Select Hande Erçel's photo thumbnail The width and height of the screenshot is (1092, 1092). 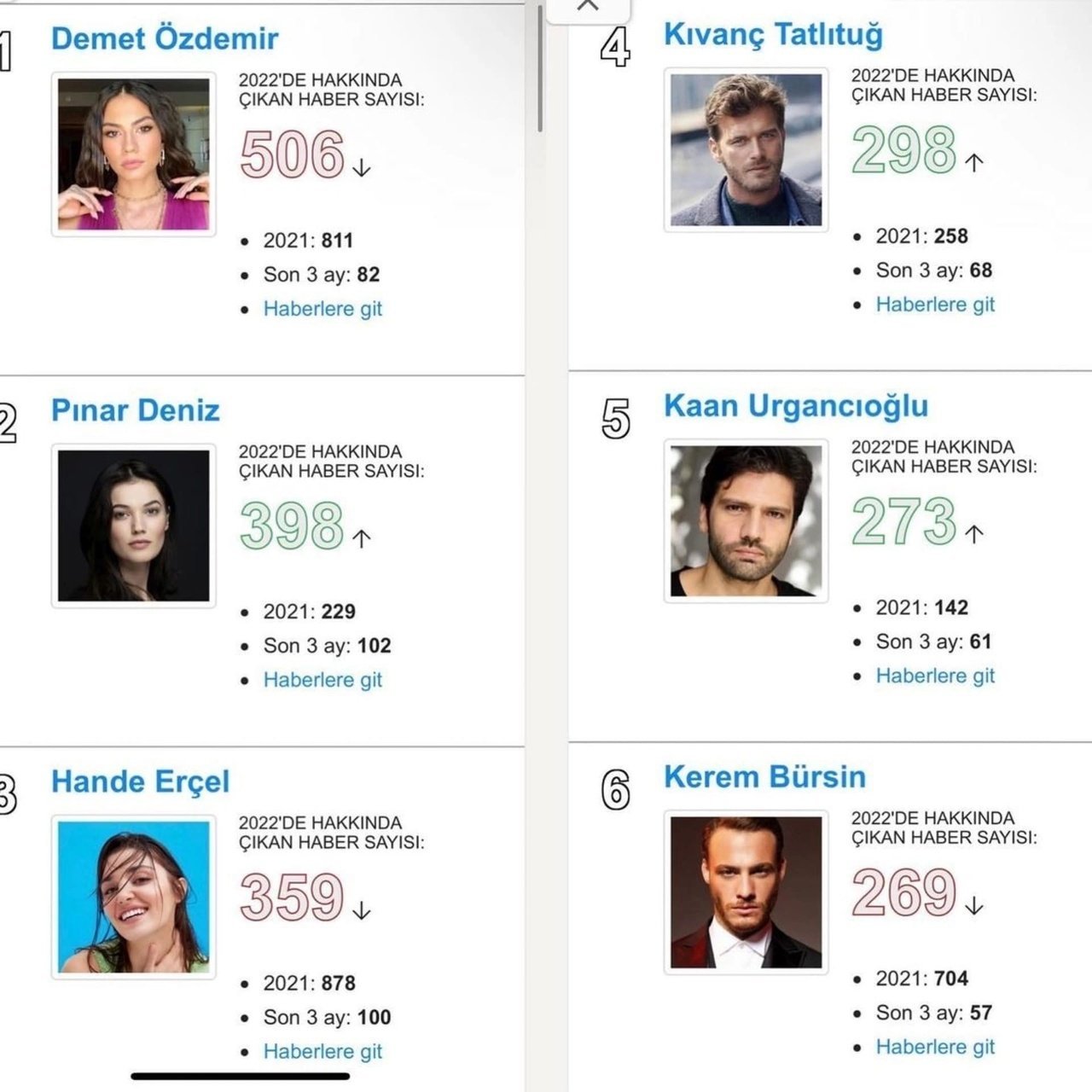click(x=134, y=897)
